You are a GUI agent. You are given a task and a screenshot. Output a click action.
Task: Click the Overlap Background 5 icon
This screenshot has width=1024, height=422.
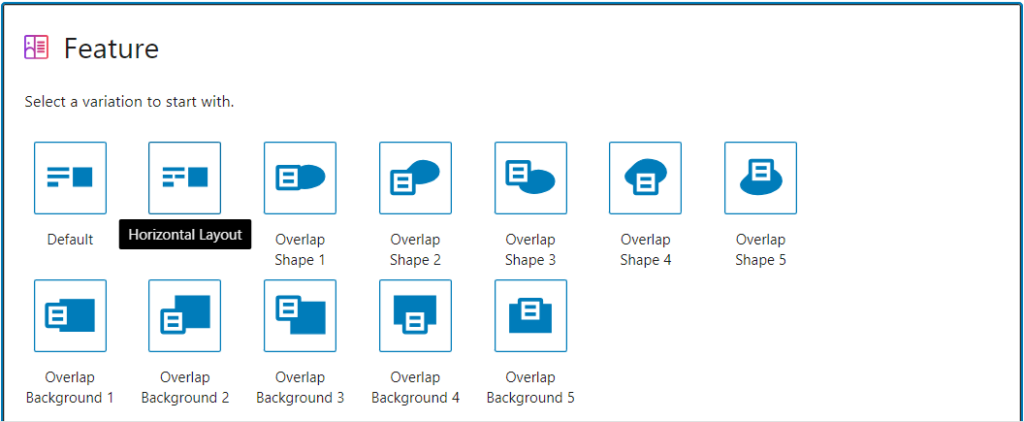pyautogui.click(x=530, y=315)
